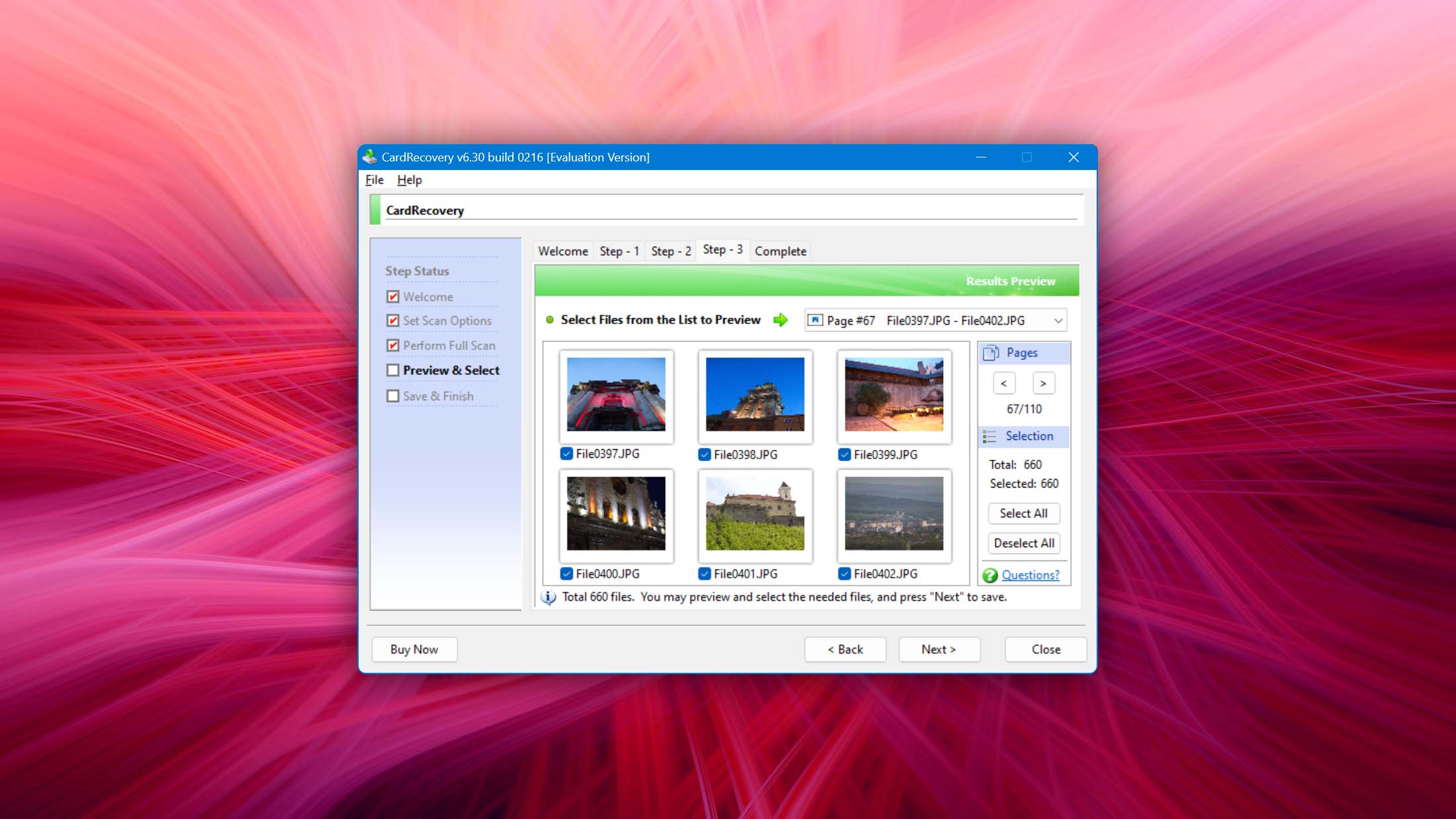Open the Help menu

tap(409, 179)
